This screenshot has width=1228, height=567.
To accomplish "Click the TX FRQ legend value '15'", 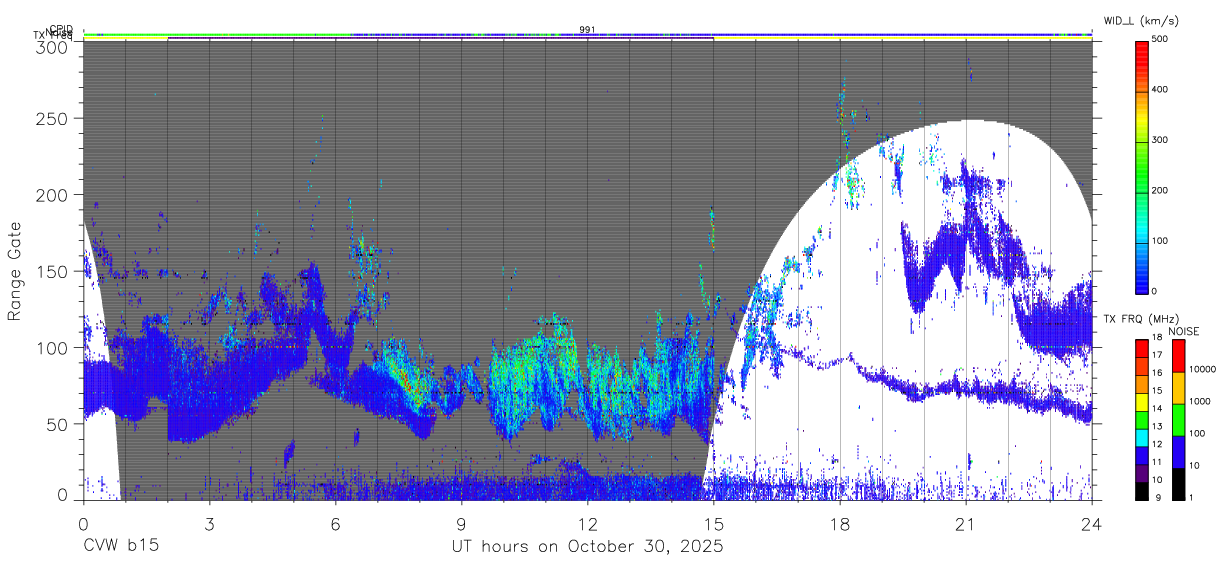I will pyautogui.click(x=1157, y=391).
